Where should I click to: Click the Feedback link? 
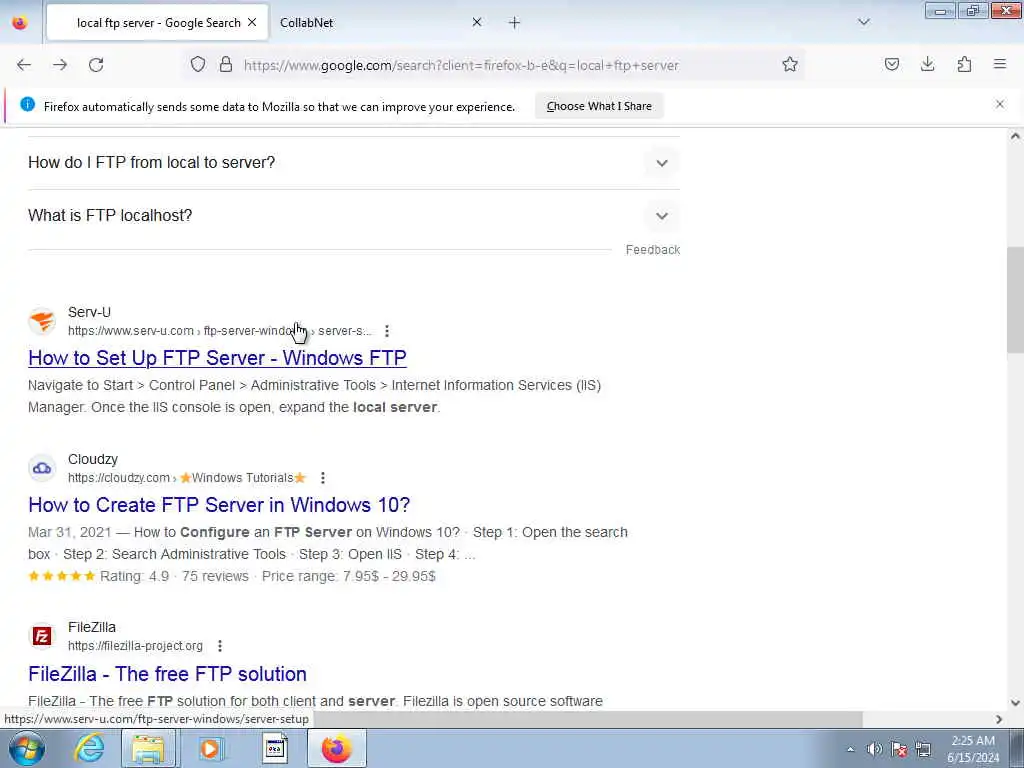(652, 250)
